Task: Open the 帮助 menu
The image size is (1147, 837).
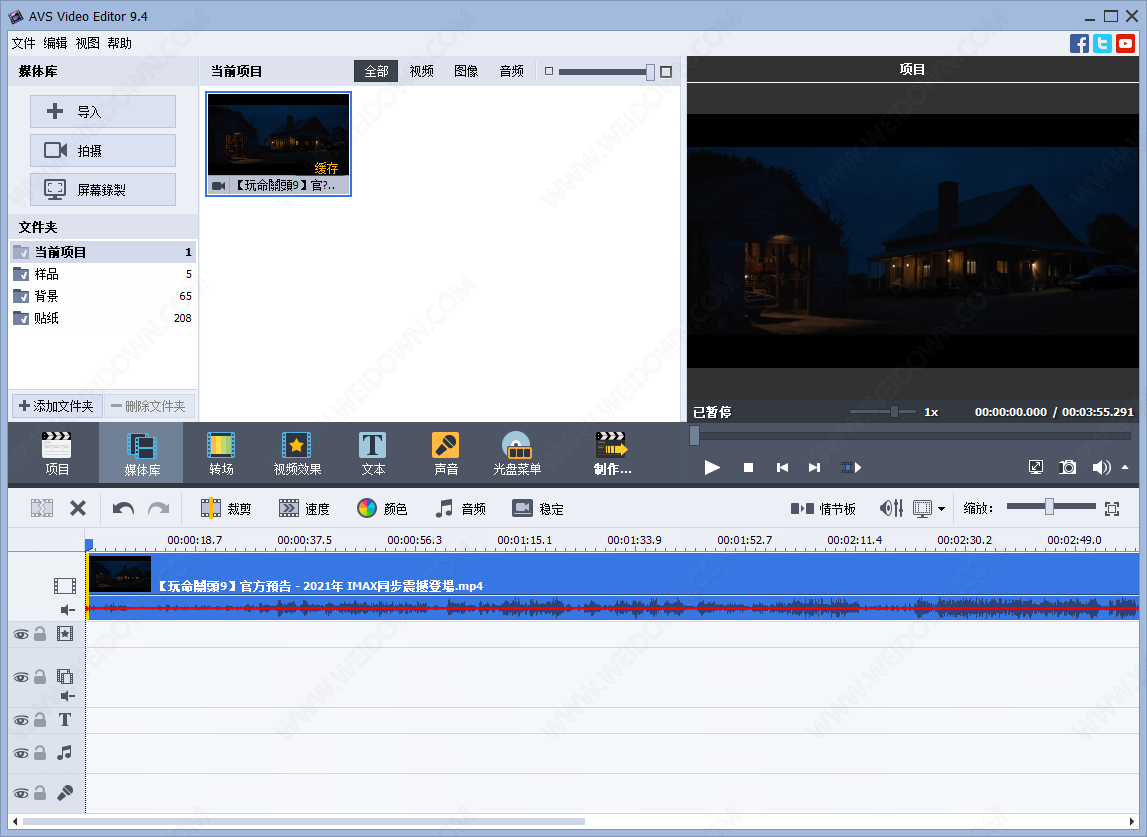Action: 119,43
